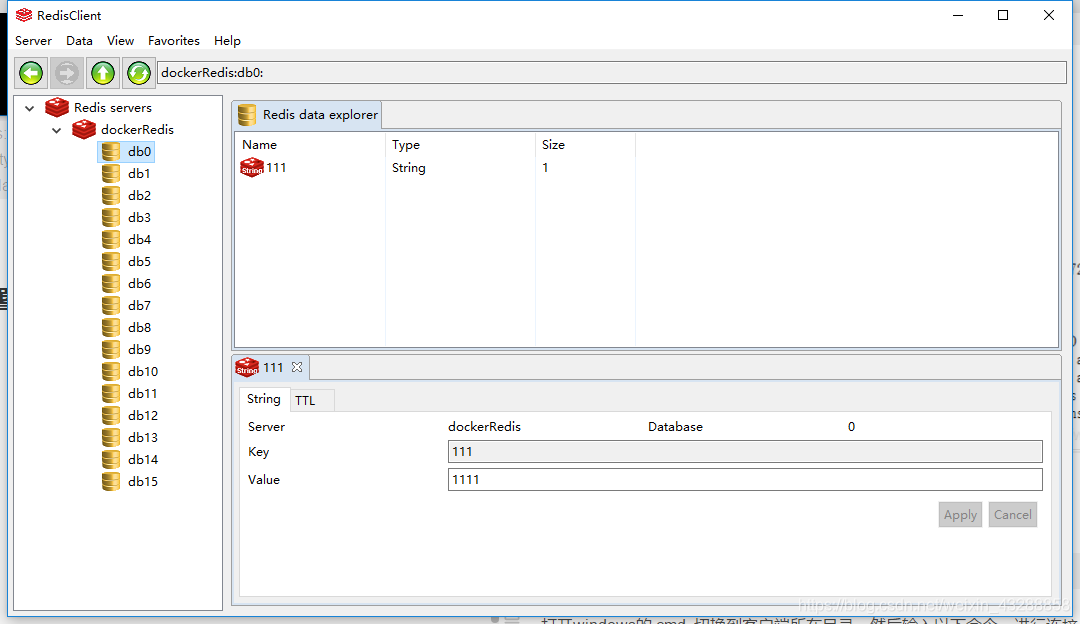Sort by the Size column header

click(585, 145)
